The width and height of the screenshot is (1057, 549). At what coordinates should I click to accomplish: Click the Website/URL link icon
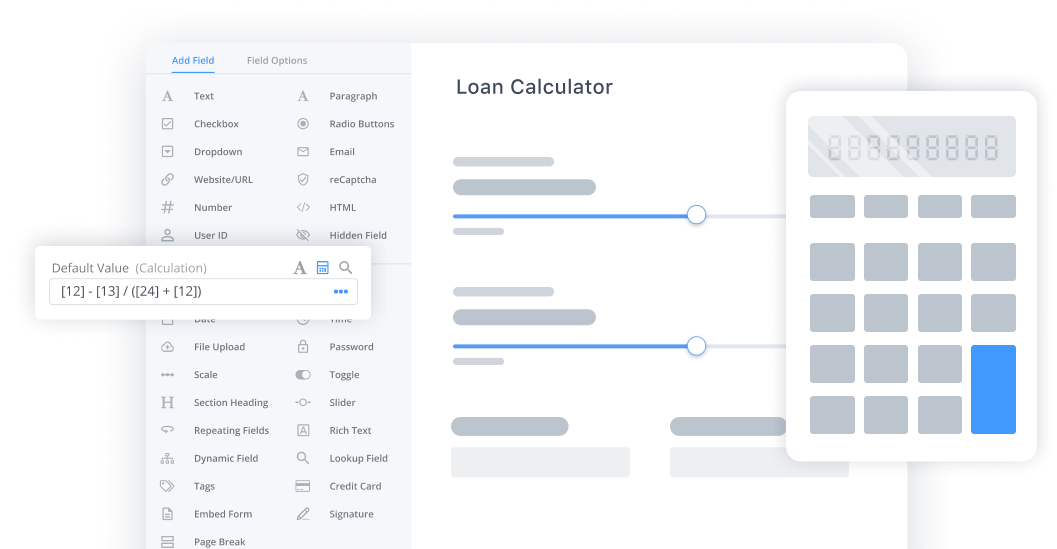click(x=167, y=179)
